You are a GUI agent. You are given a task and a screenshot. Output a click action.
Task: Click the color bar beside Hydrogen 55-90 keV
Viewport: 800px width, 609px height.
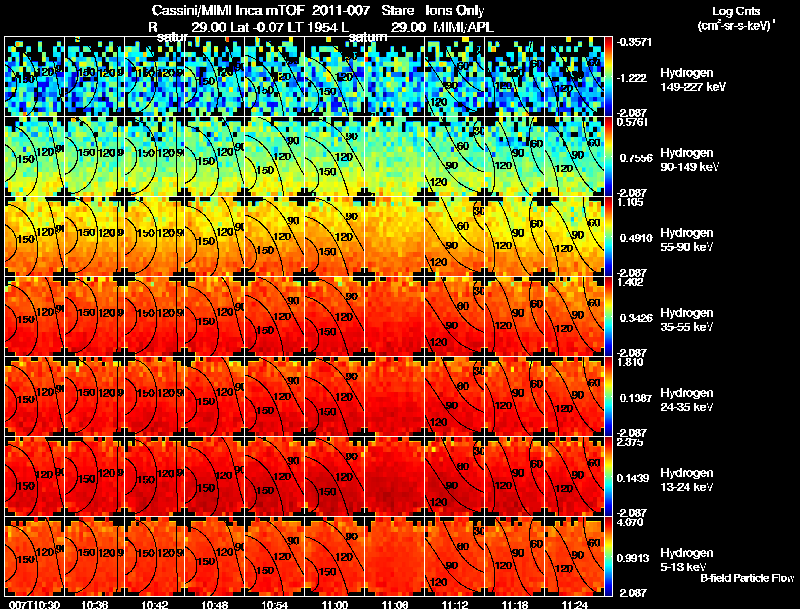tap(608, 237)
